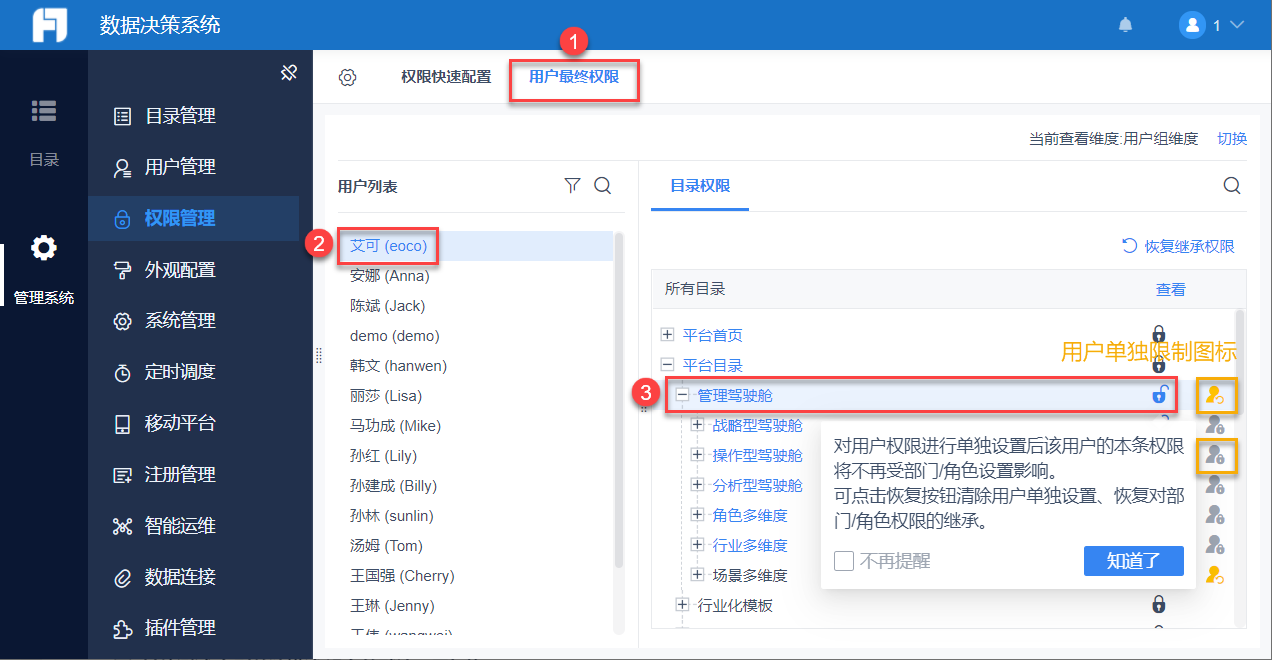Viewport: 1272px width, 660px height.
Task: Search the 目录权限 panel with the magnifier icon
Action: pos(1232,185)
